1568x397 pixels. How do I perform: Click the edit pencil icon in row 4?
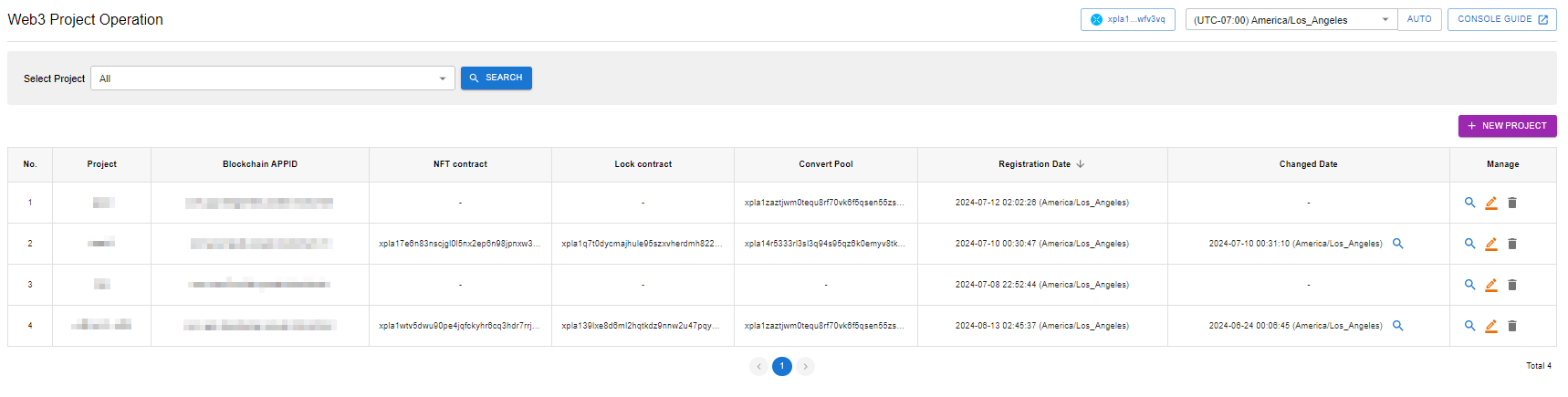(x=1490, y=326)
